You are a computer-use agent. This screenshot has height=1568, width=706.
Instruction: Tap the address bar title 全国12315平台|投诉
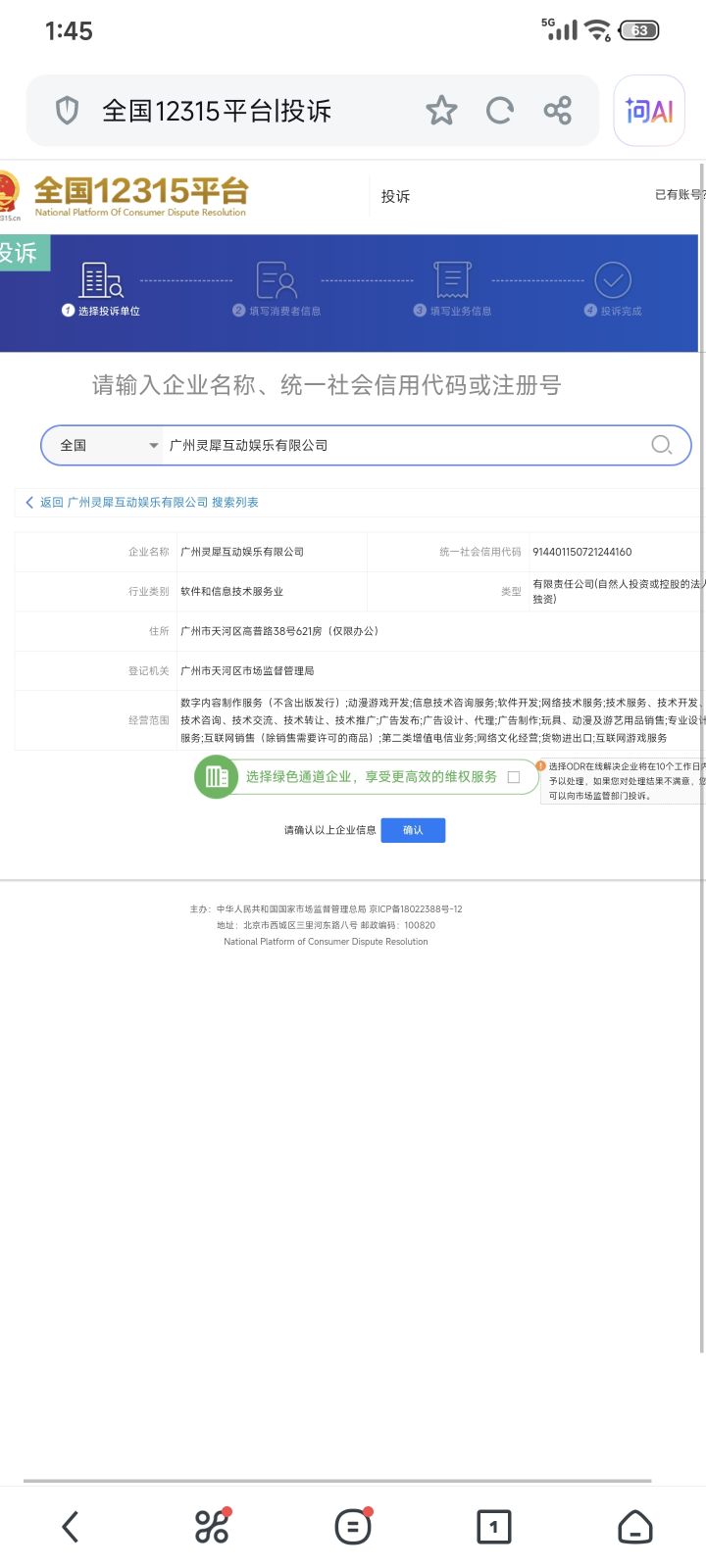217,111
